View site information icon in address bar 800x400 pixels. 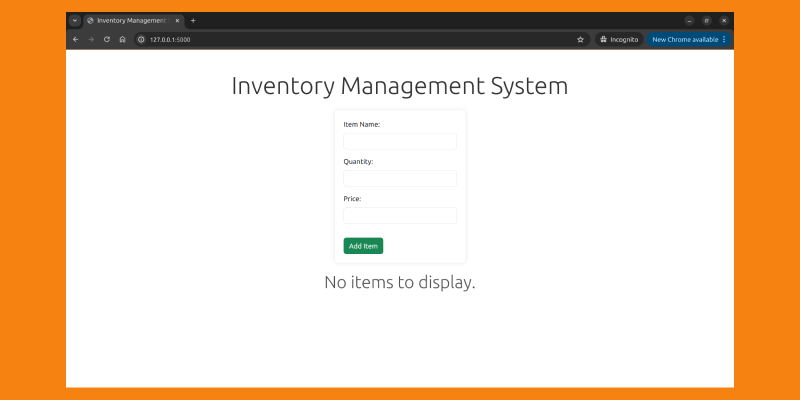(x=141, y=39)
